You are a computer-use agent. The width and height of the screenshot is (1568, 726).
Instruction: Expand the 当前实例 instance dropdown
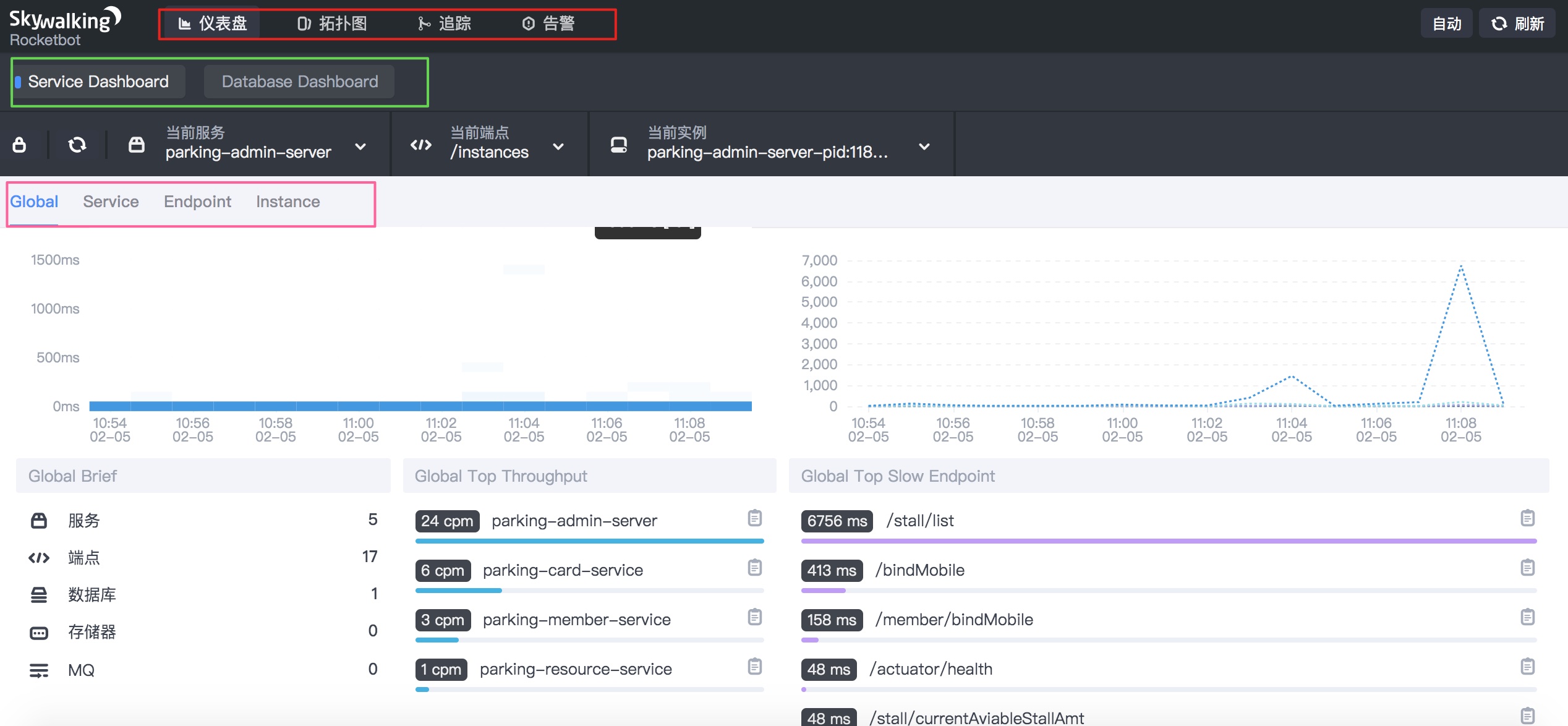pos(924,147)
